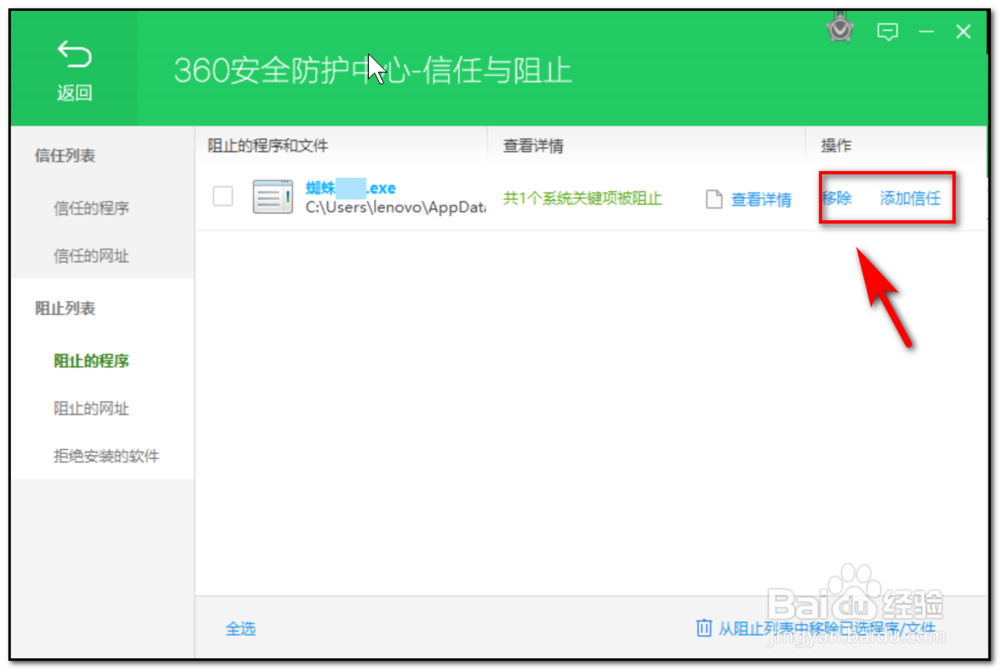
Task: Minimize the 360 security center window
Action: (x=927, y=31)
